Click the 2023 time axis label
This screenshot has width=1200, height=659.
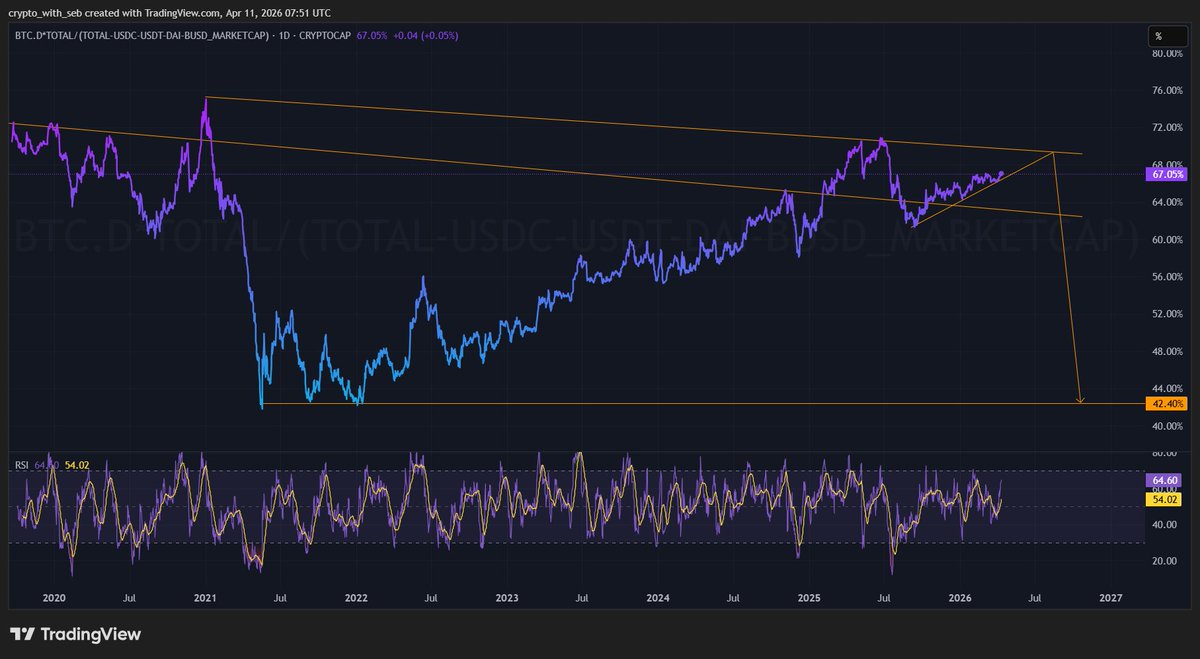click(x=507, y=598)
